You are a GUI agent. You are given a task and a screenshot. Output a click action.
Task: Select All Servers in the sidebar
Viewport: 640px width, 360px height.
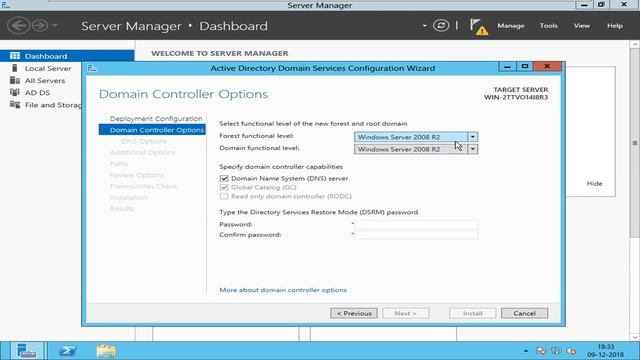45,80
